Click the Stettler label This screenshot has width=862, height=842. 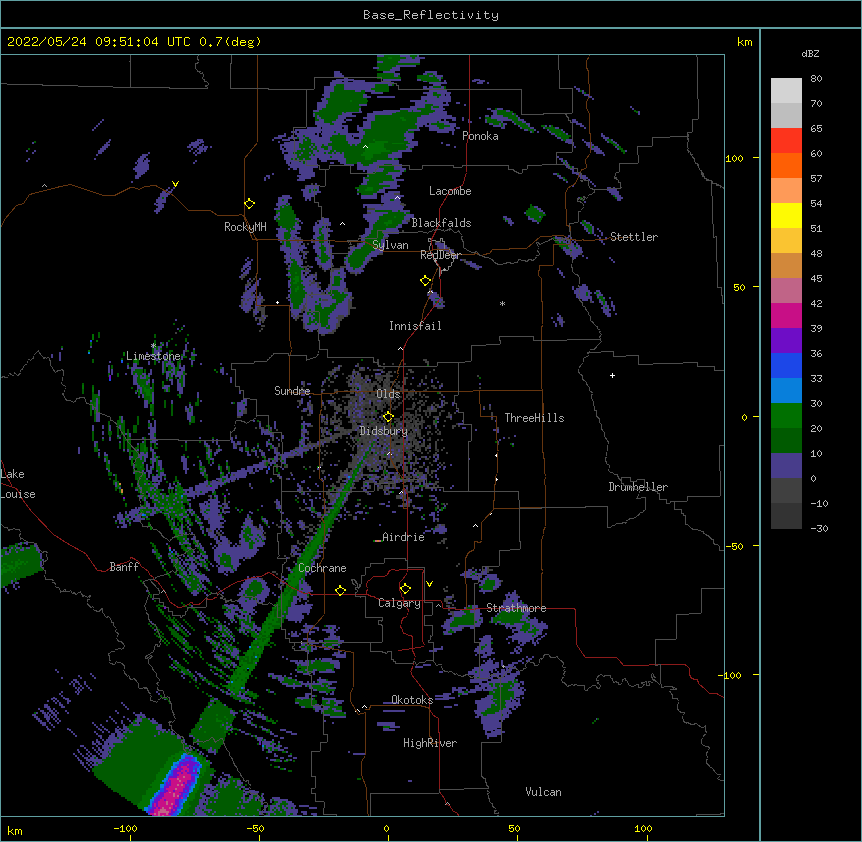[x=634, y=237]
